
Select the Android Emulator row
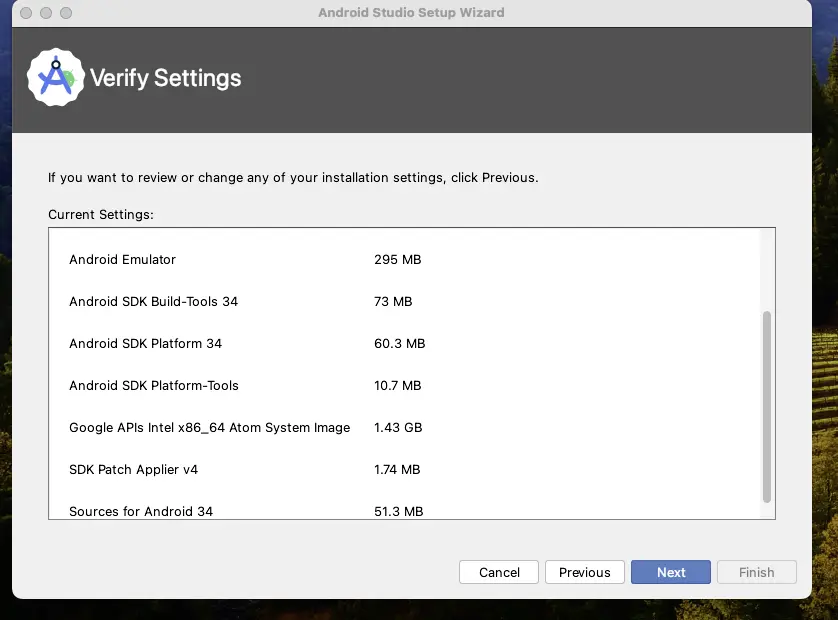pos(122,259)
